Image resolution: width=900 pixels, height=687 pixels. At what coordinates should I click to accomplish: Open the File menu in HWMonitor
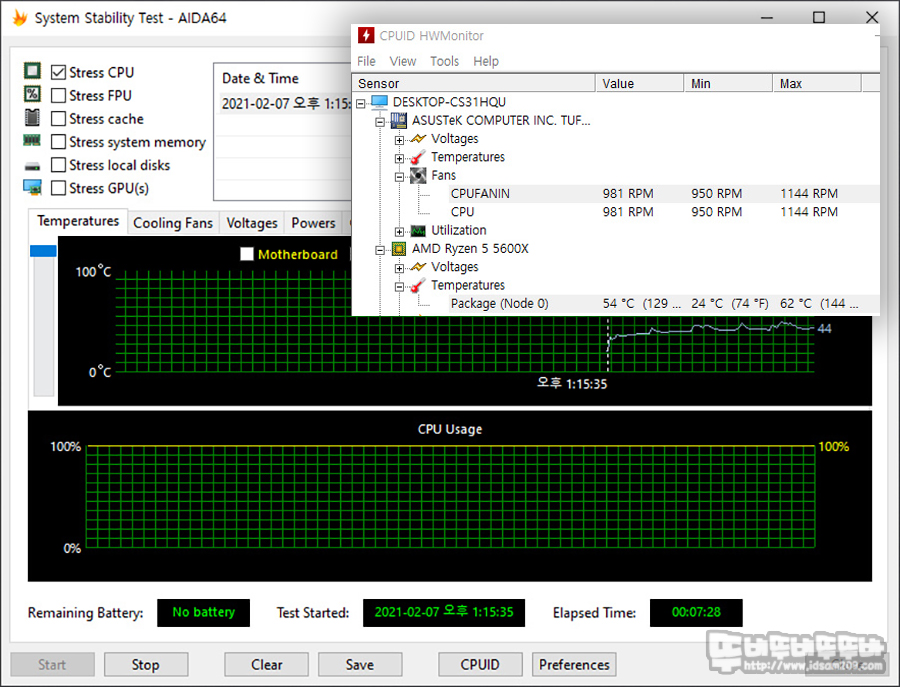click(x=366, y=61)
